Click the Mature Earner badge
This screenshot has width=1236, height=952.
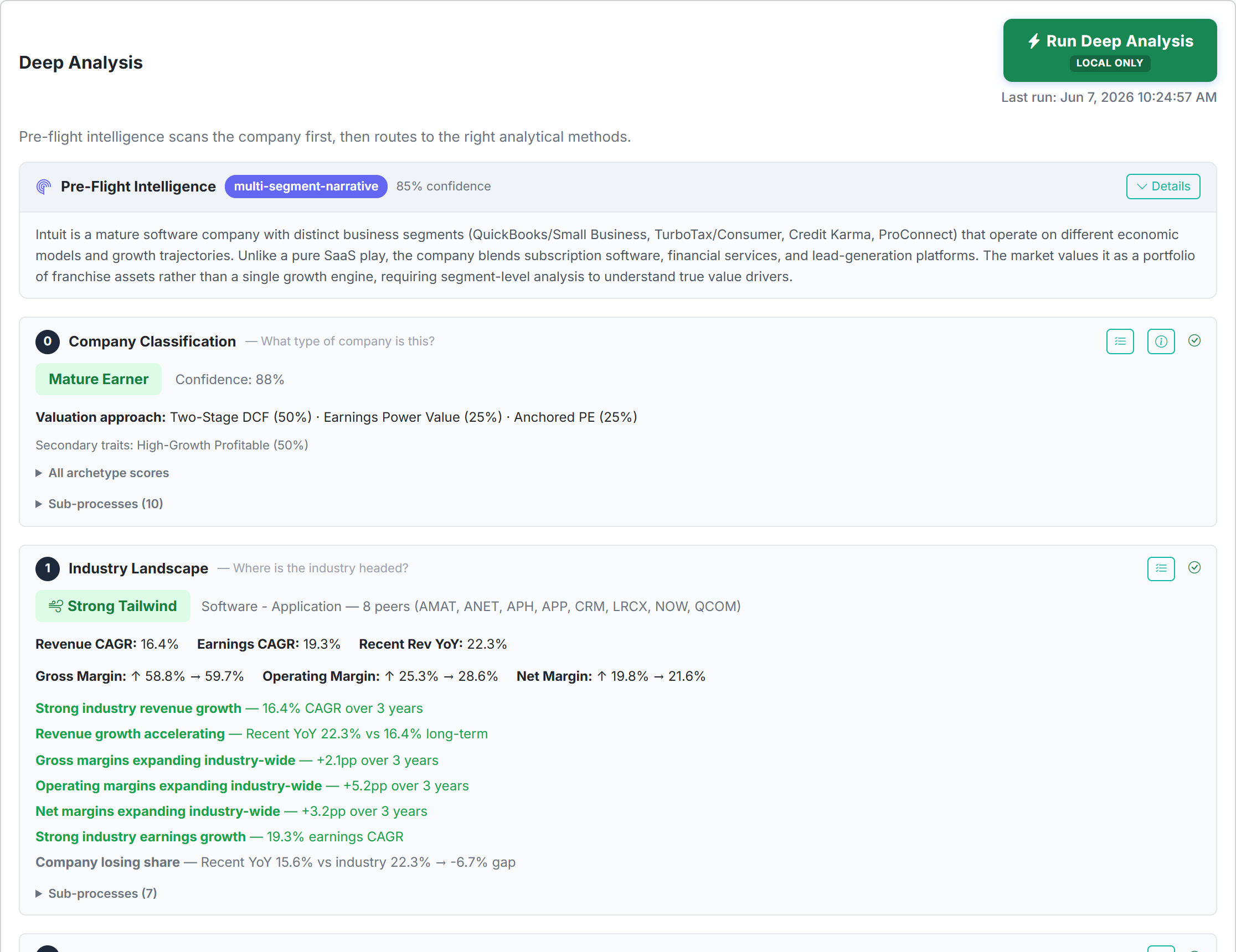[99, 379]
